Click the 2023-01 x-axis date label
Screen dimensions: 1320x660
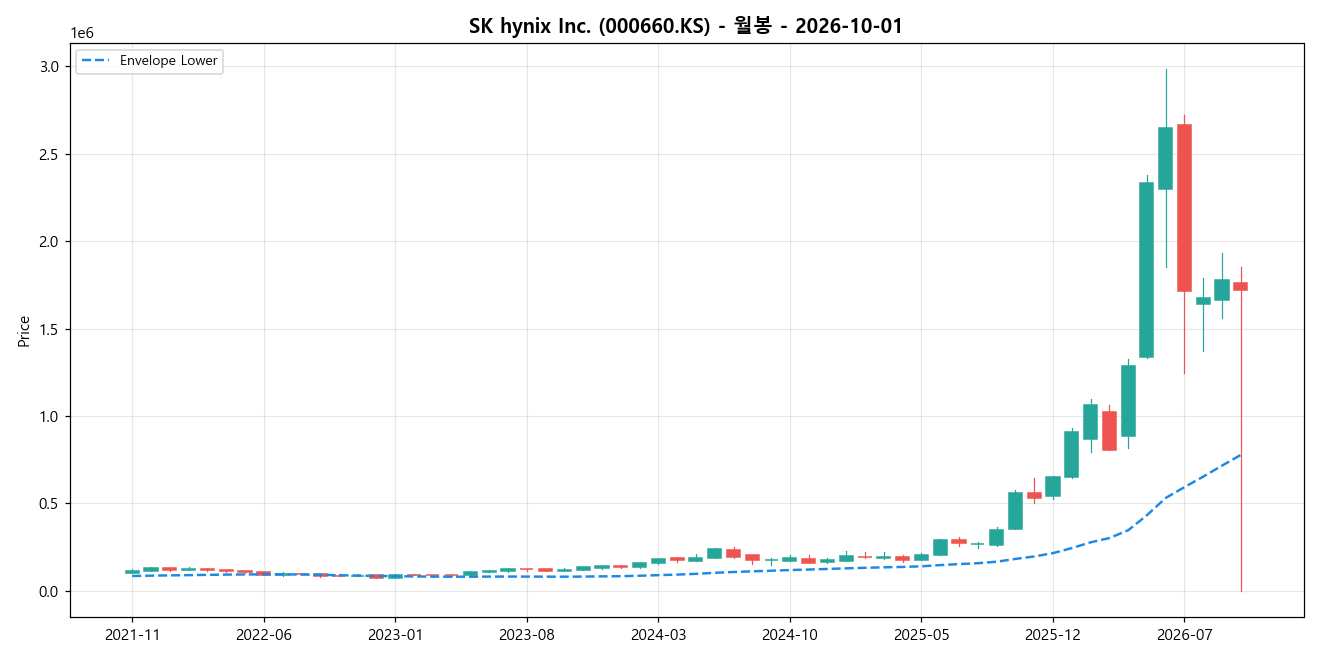point(395,634)
